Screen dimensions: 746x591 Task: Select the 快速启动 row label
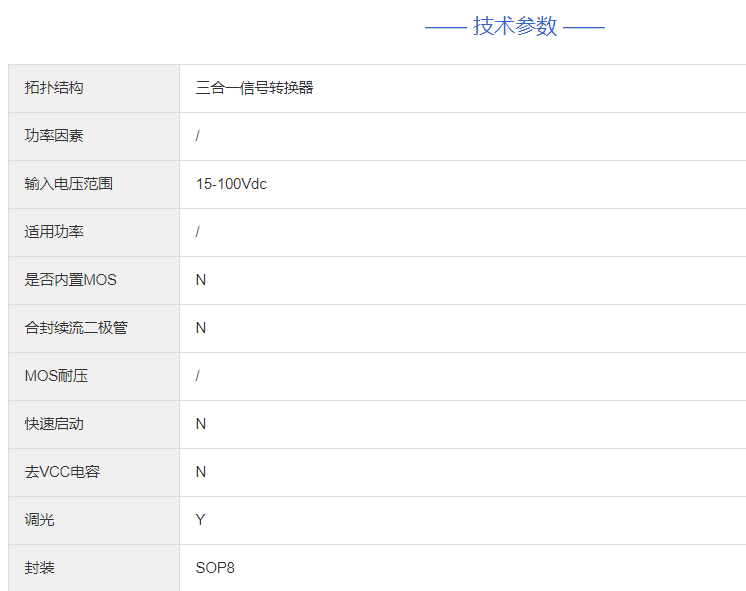click(x=54, y=424)
